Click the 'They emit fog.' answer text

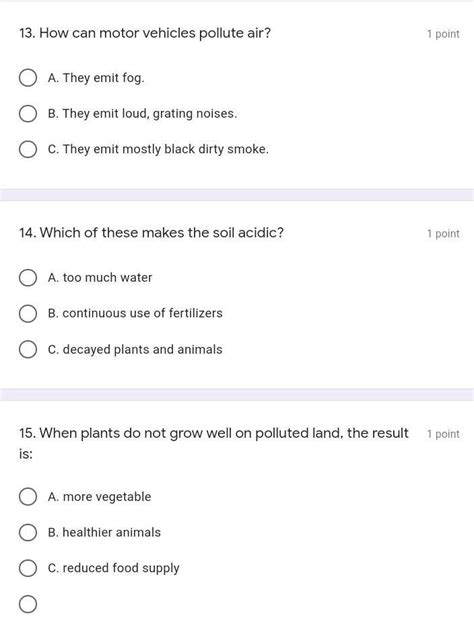point(103,78)
